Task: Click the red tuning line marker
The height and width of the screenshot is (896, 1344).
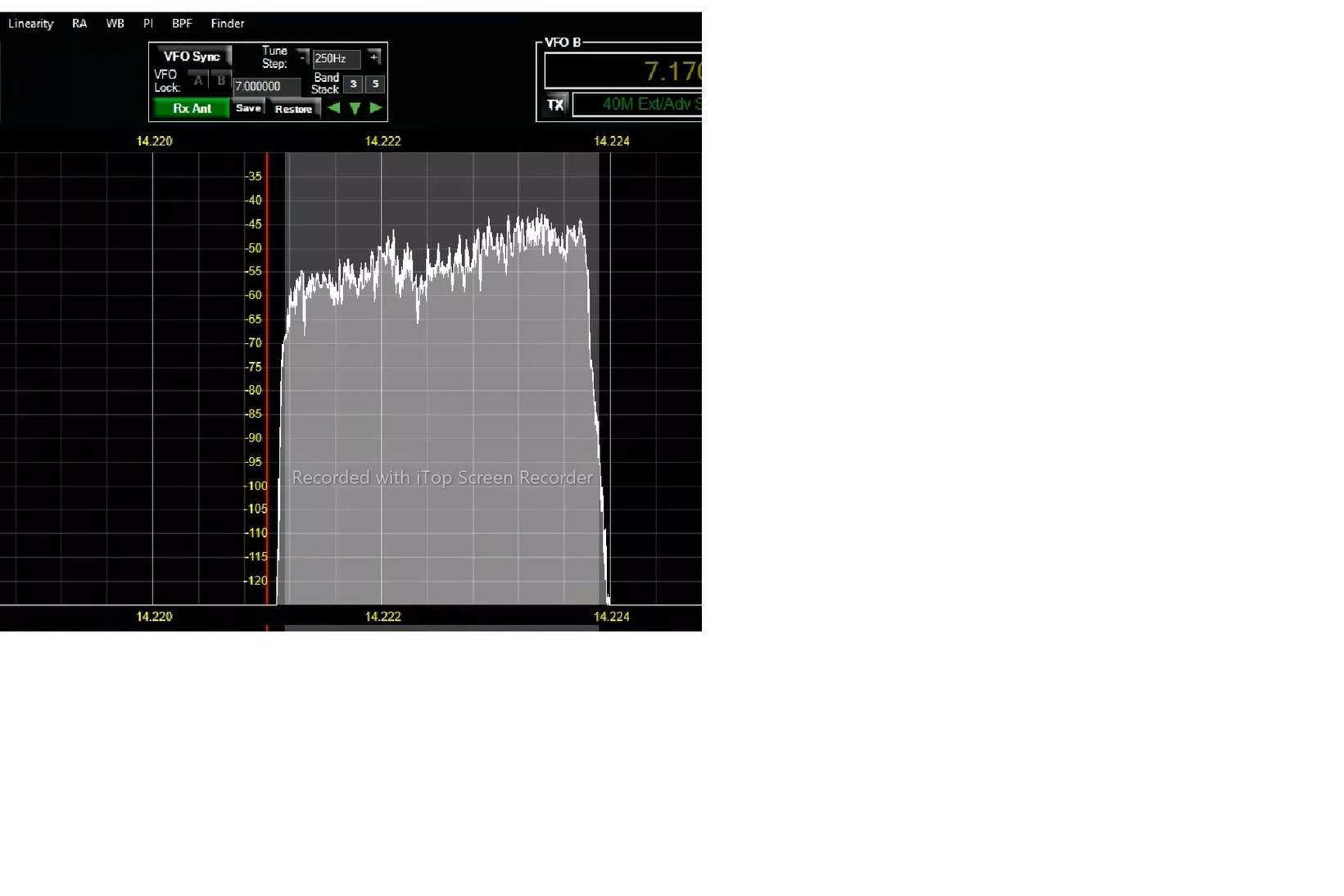Action: [x=267, y=377]
